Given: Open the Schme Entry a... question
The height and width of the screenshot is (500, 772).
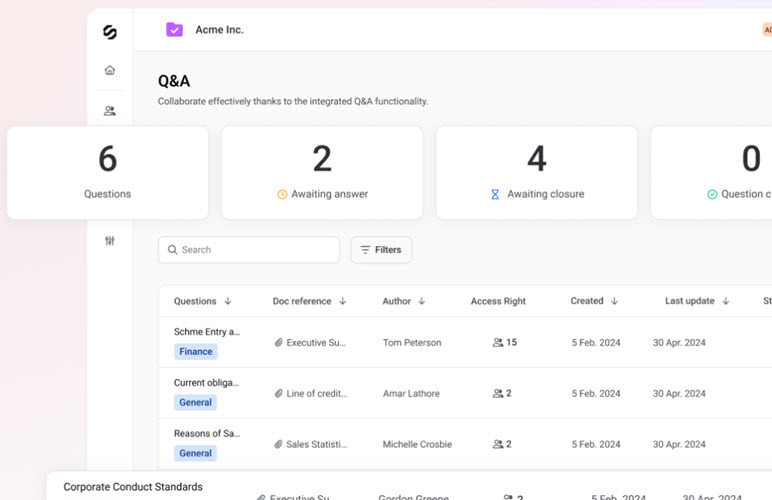Looking at the screenshot, I should pos(207,332).
